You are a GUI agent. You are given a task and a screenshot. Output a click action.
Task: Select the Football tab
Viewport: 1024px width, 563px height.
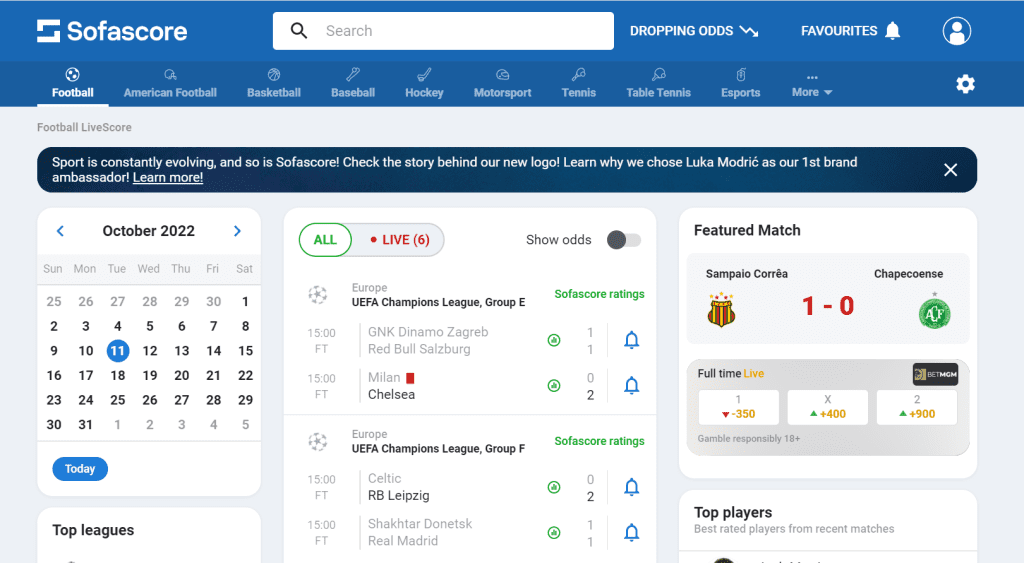tap(72, 84)
